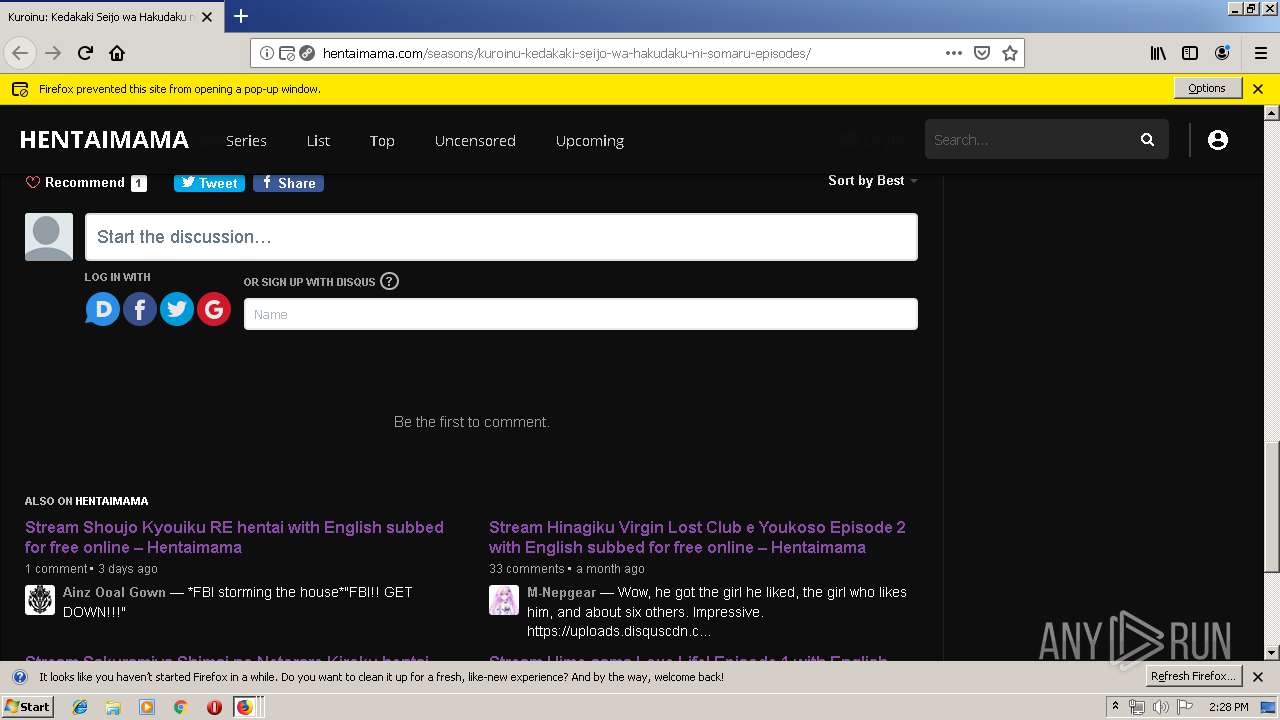The height and width of the screenshot is (720, 1280).
Task: Expand the Sort by Best dropdown
Action: click(x=873, y=181)
